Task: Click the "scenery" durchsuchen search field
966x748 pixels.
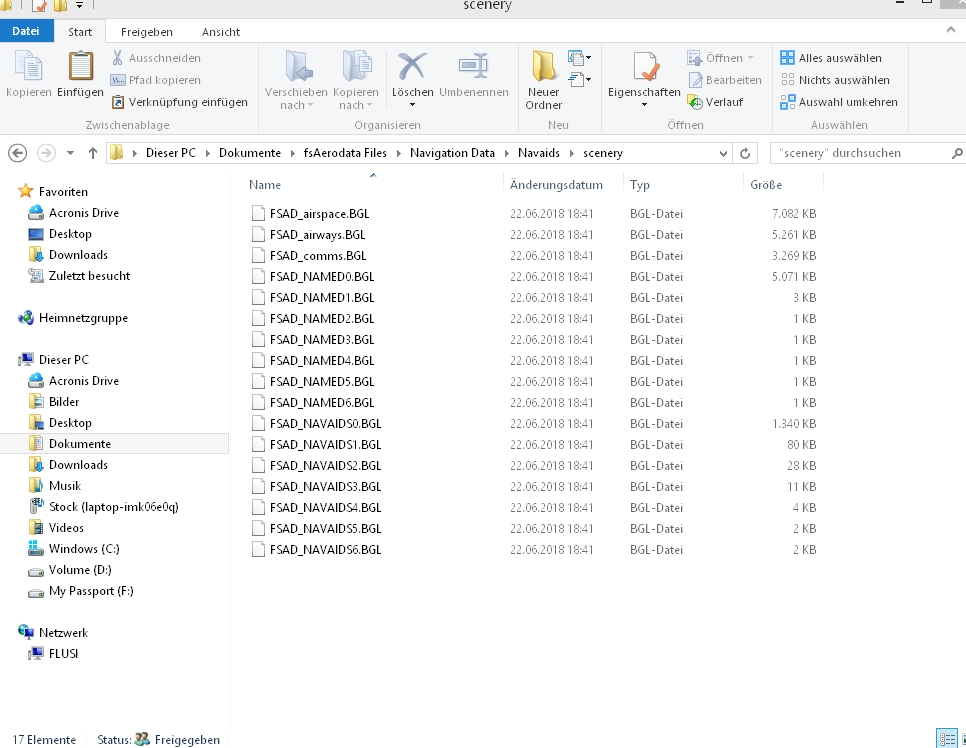Action: pos(860,153)
